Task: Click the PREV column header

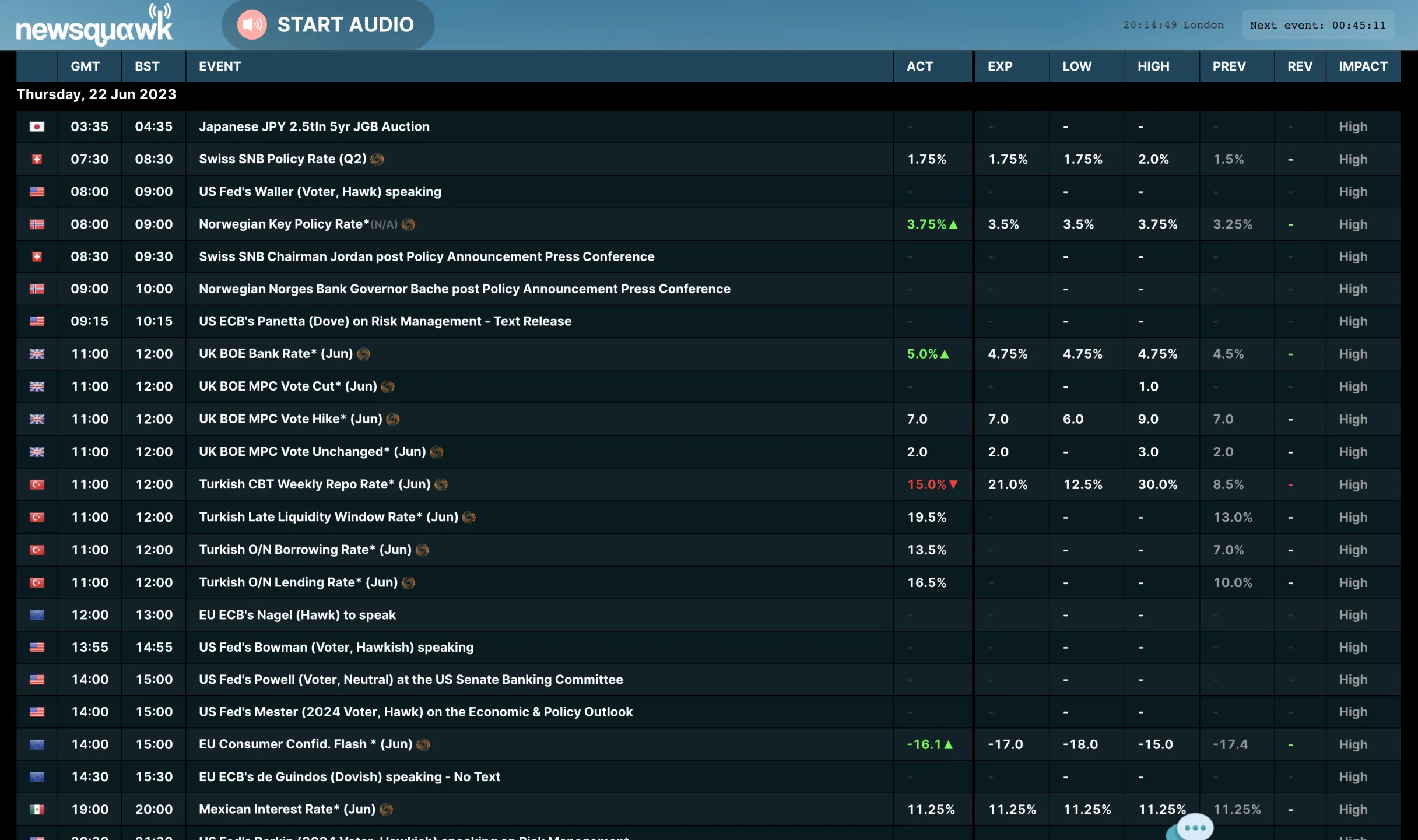Action: pos(1229,66)
